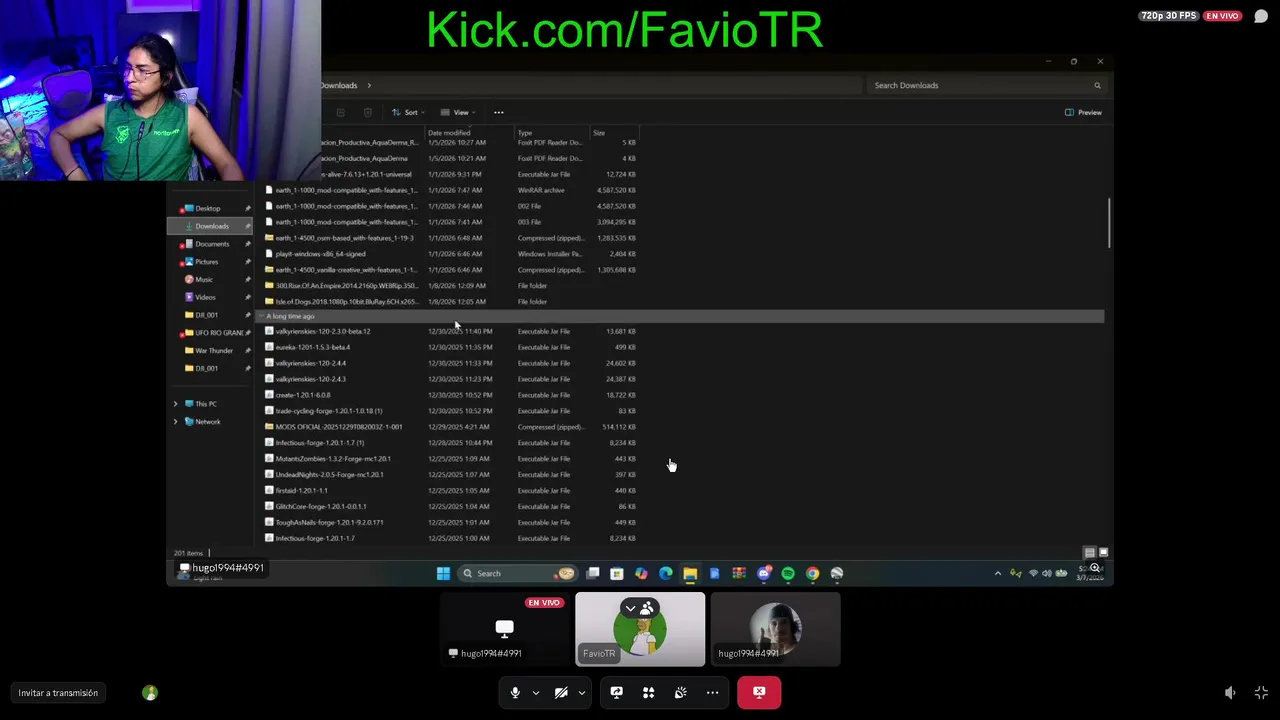Select file playit-windows-x86_64-signed

[320, 254]
